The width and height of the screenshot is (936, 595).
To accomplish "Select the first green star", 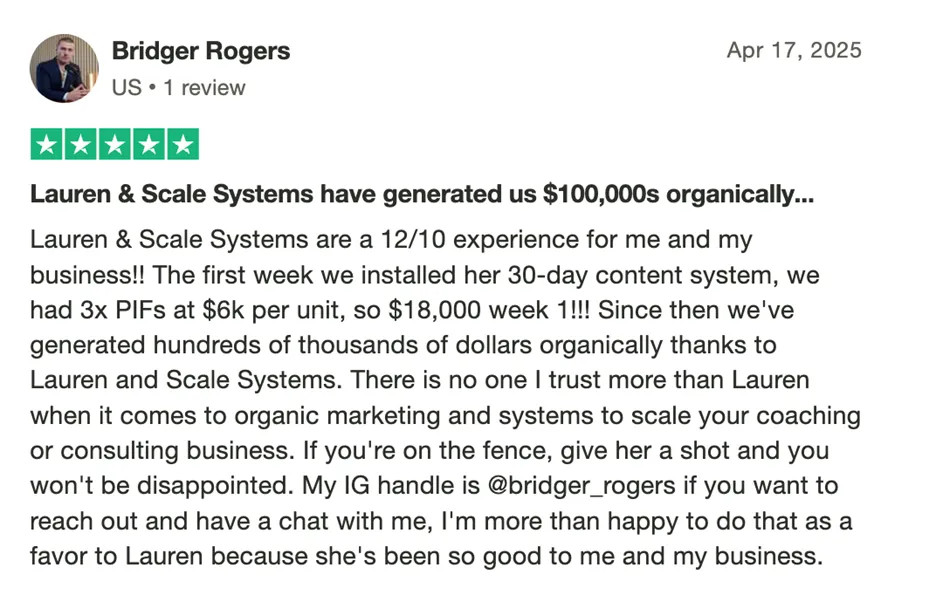I will [x=47, y=144].
